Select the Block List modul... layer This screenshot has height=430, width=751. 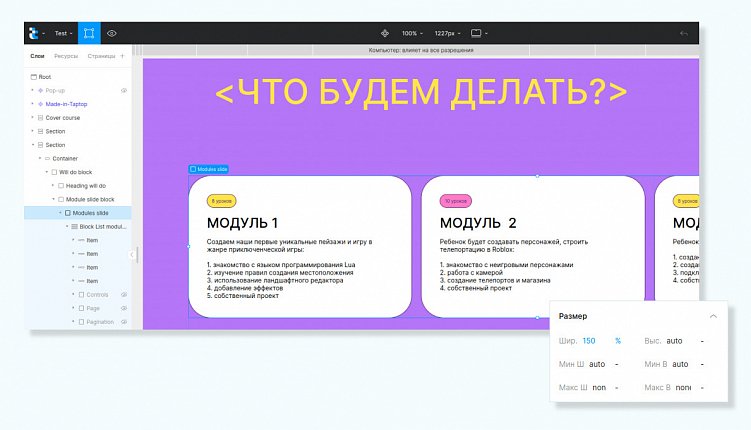tap(102, 226)
